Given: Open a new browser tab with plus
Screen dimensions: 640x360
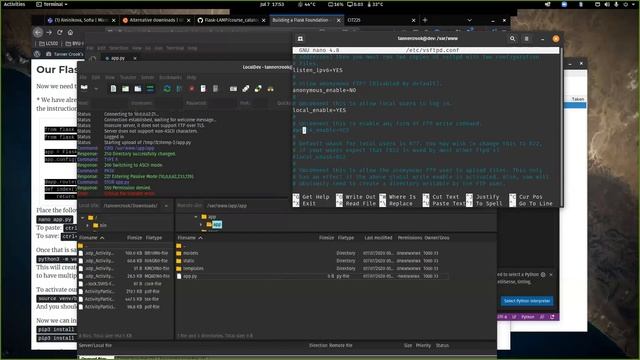Looking at the screenshot, I should 425,20.
